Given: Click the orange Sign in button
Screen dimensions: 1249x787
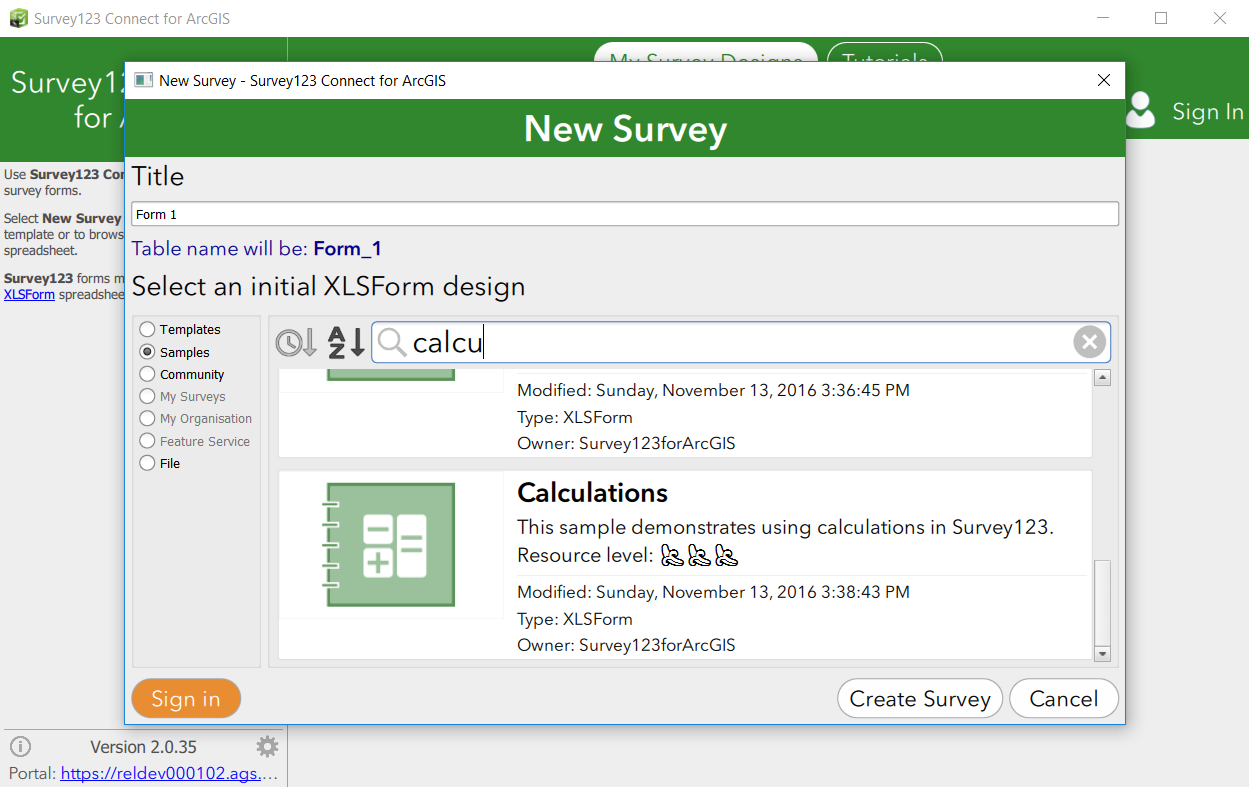Looking at the screenshot, I should [x=186, y=699].
